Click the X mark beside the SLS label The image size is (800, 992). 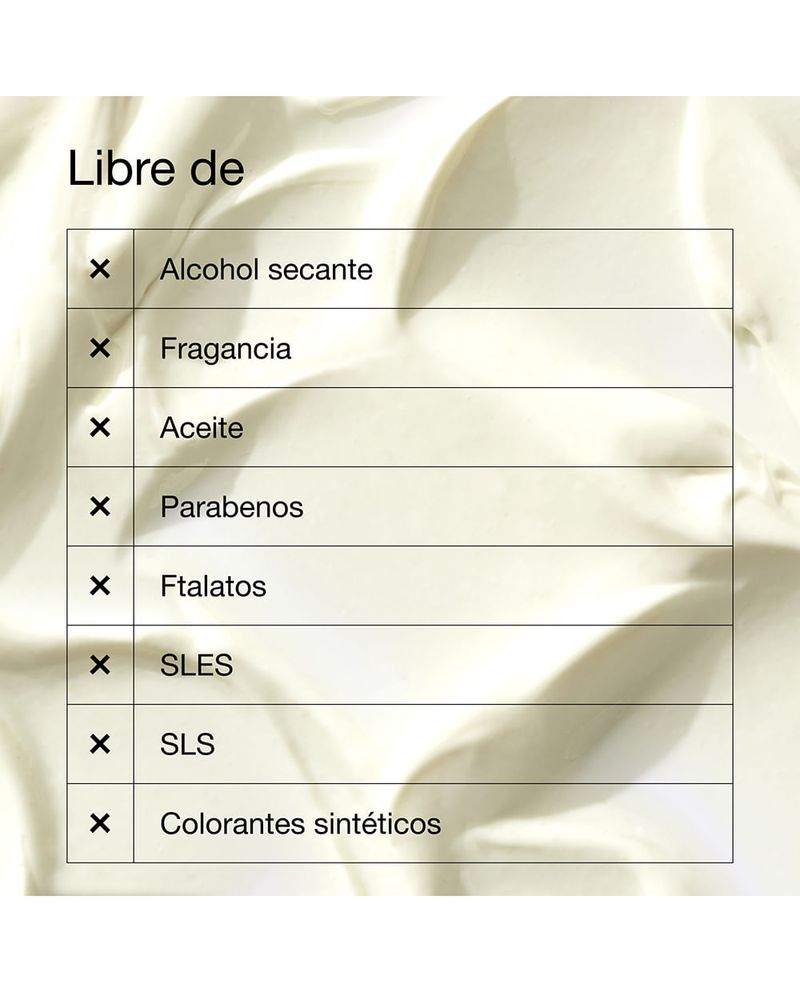point(100,744)
